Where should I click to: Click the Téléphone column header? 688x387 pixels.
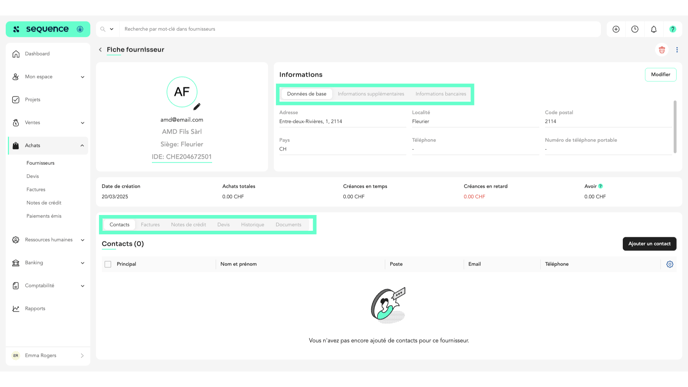(557, 264)
